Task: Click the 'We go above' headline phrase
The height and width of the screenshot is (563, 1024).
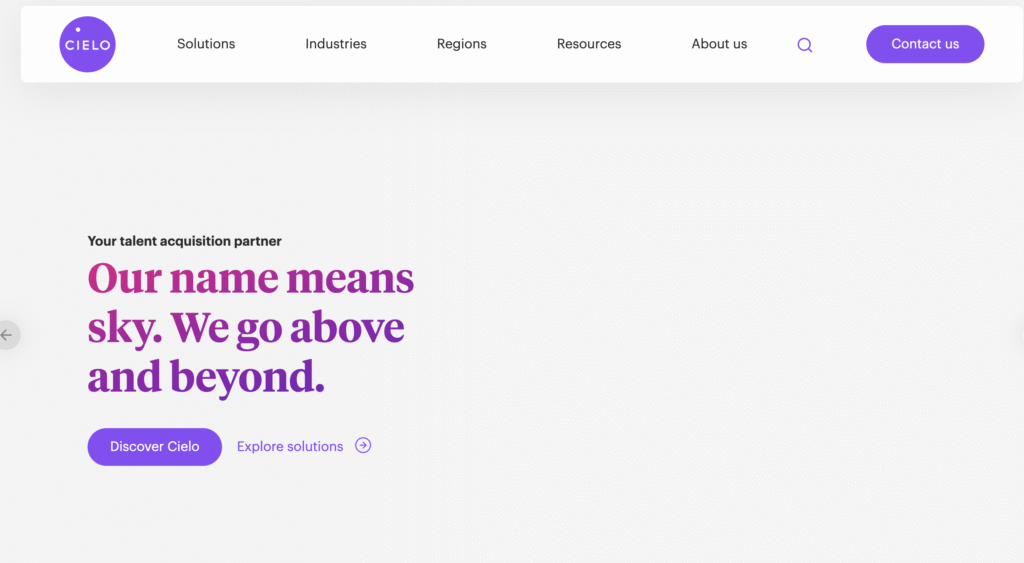Action: click(x=287, y=328)
